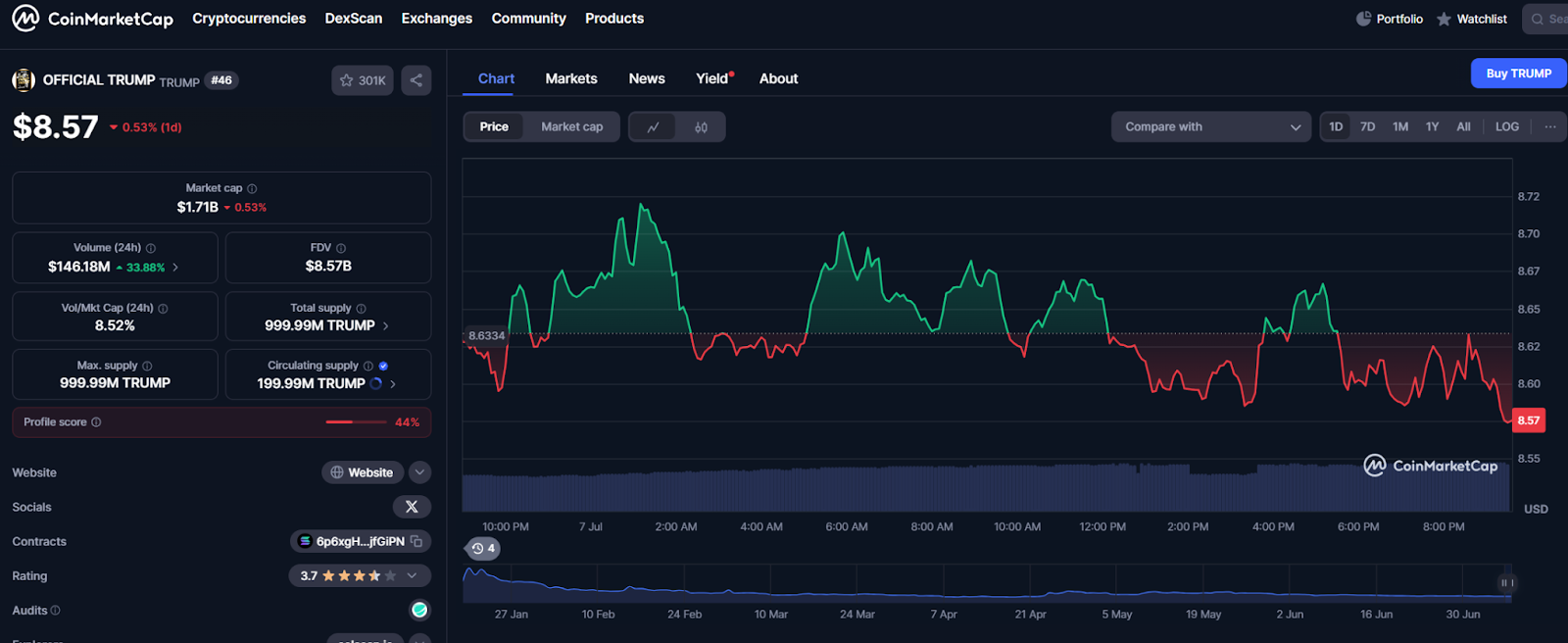Click the Watchlist star in the header

click(x=1444, y=19)
